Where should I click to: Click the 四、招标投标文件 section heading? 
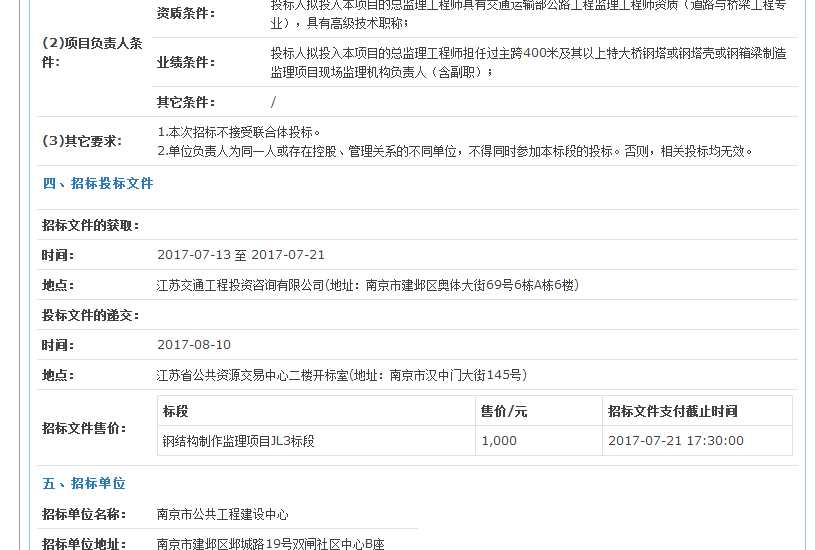(x=98, y=183)
